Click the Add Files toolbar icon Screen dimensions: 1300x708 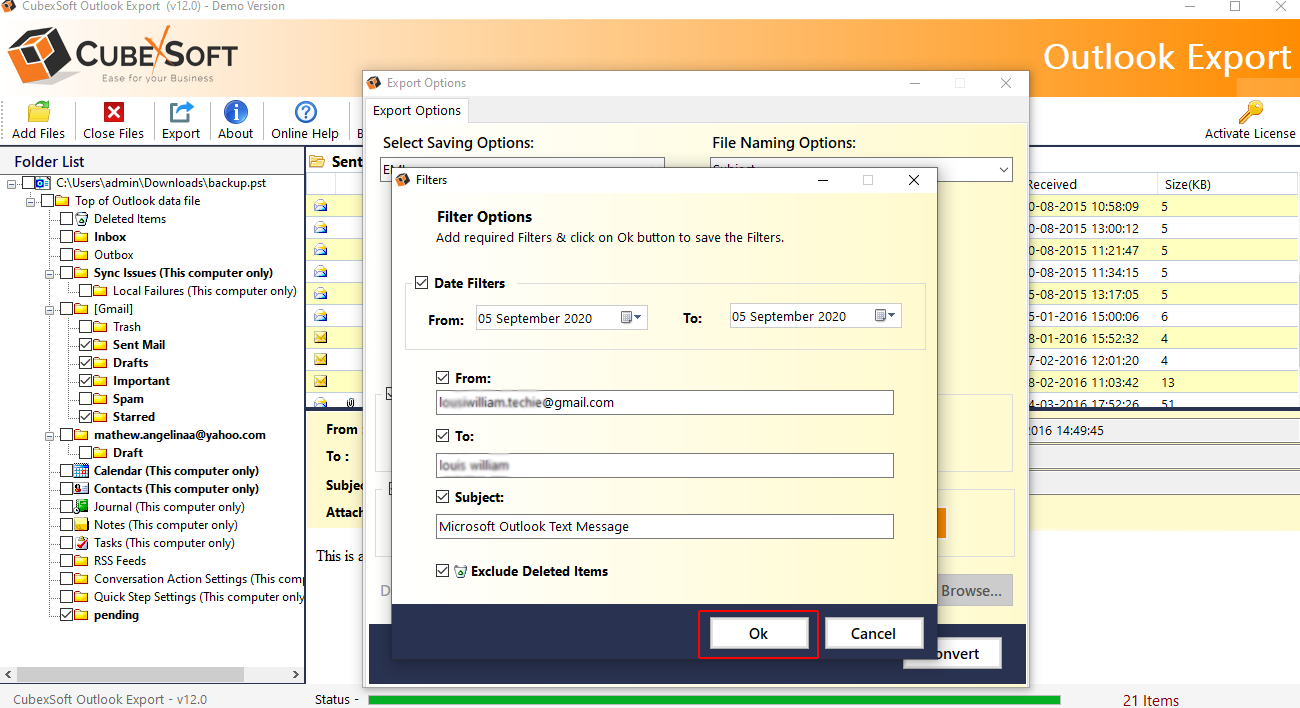click(38, 112)
